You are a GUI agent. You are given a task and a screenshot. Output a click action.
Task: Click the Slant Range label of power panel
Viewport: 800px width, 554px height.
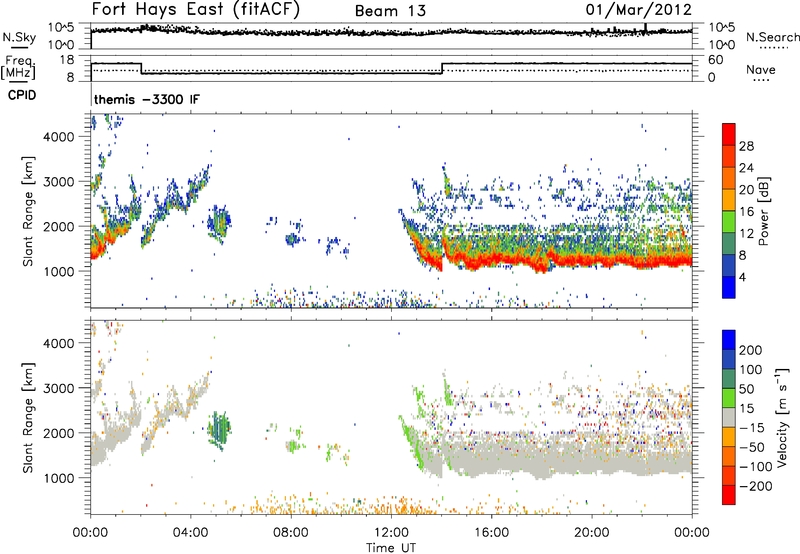(27, 211)
